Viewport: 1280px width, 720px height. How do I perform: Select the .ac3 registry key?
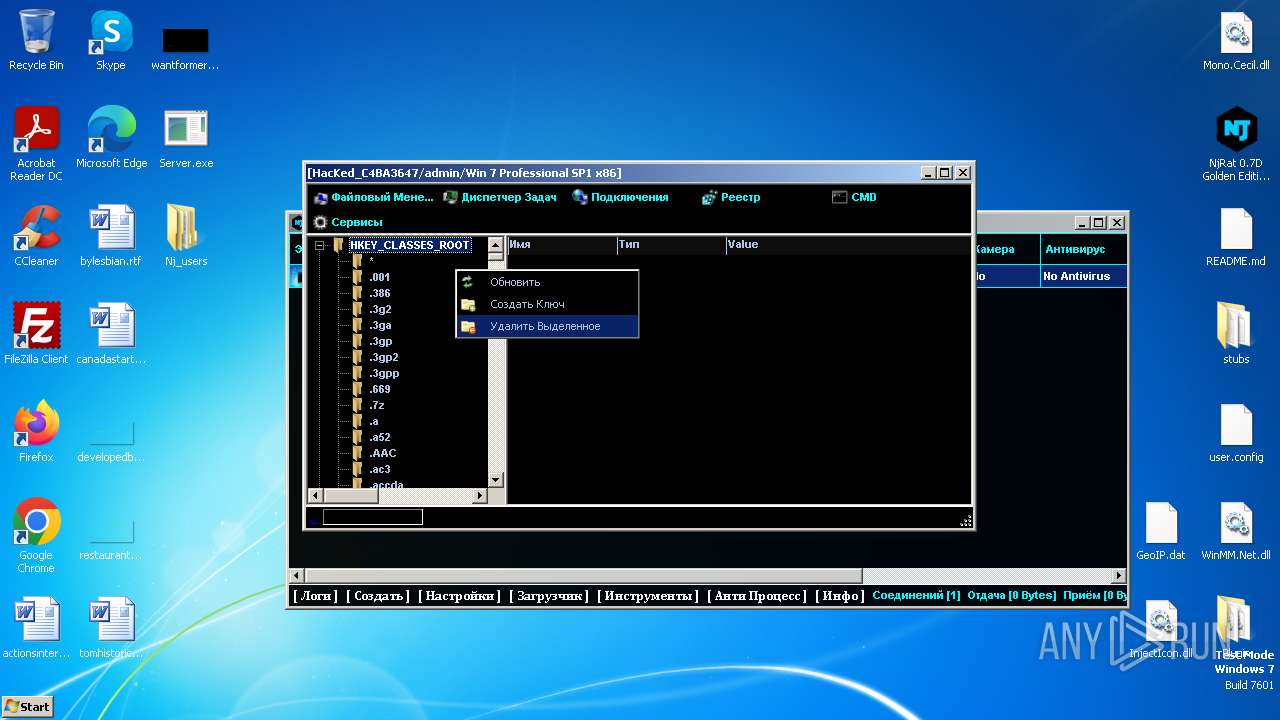click(379, 469)
